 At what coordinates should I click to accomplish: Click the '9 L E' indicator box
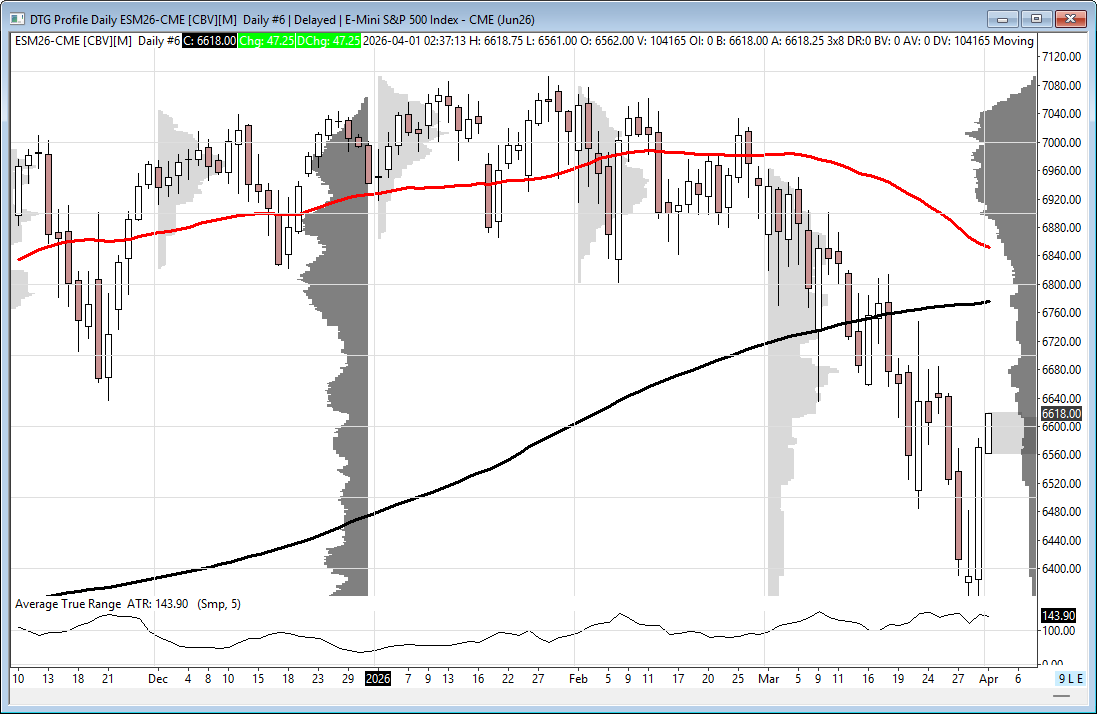1071,678
